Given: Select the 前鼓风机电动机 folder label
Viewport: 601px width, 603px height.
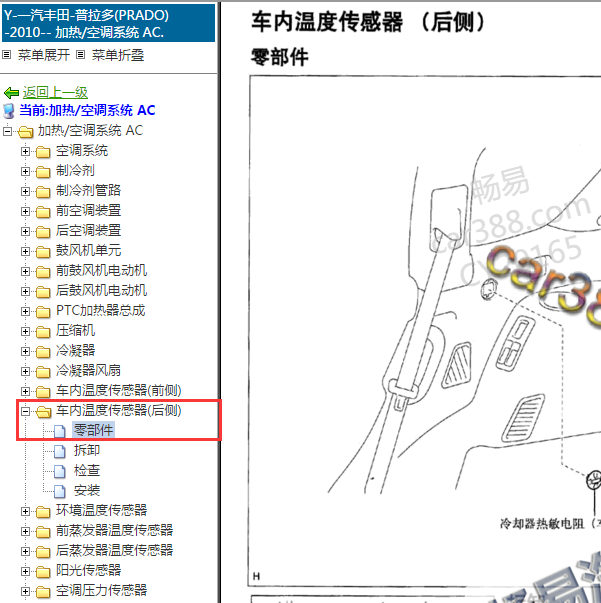Looking at the screenshot, I should click(x=102, y=270).
